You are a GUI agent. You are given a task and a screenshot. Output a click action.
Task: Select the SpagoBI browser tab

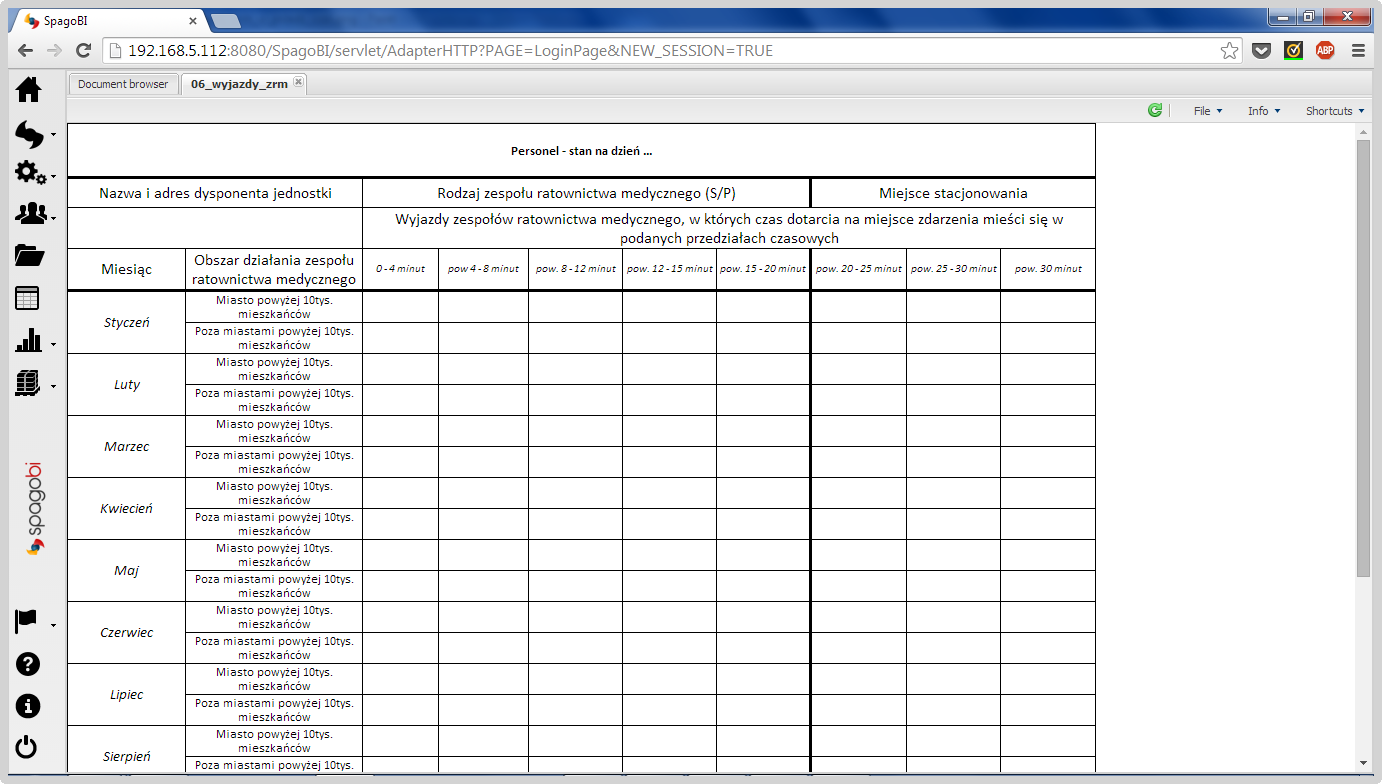(x=110, y=20)
